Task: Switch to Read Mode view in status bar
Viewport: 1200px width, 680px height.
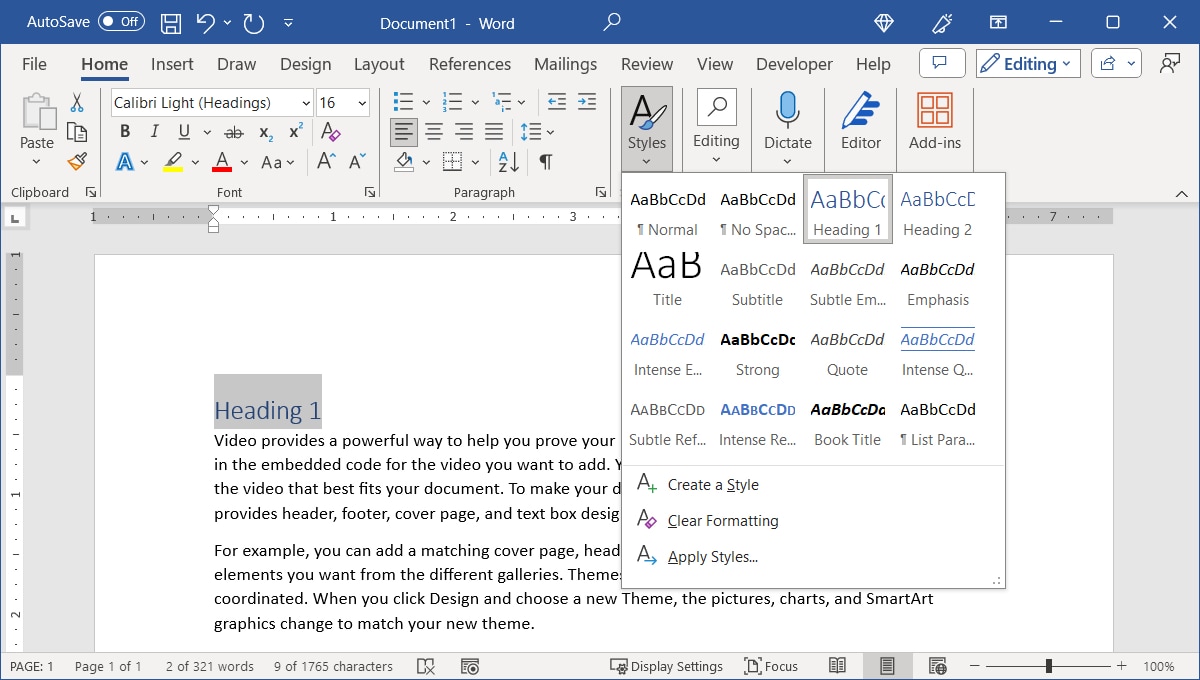Action: (837, 666)
